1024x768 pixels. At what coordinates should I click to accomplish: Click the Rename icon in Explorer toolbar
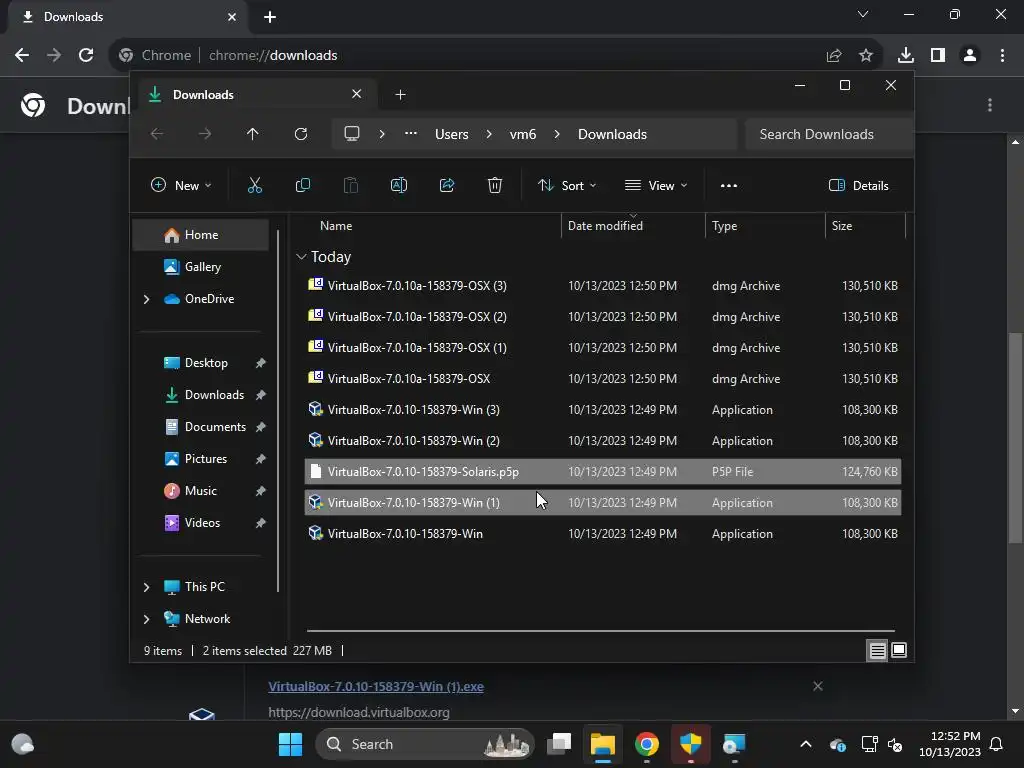coord(398,185)
